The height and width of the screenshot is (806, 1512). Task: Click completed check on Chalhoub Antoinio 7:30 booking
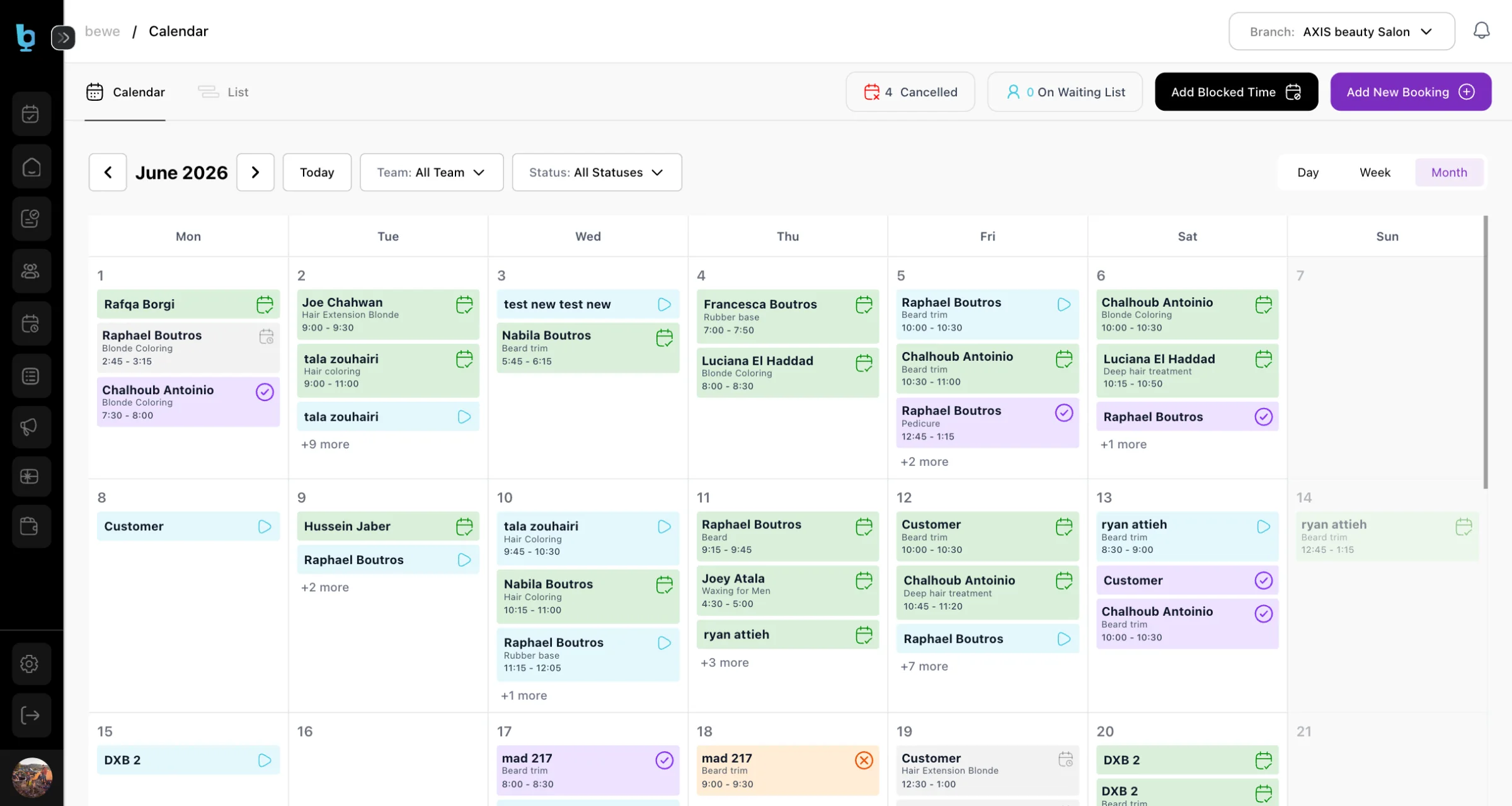coord(265,392)
